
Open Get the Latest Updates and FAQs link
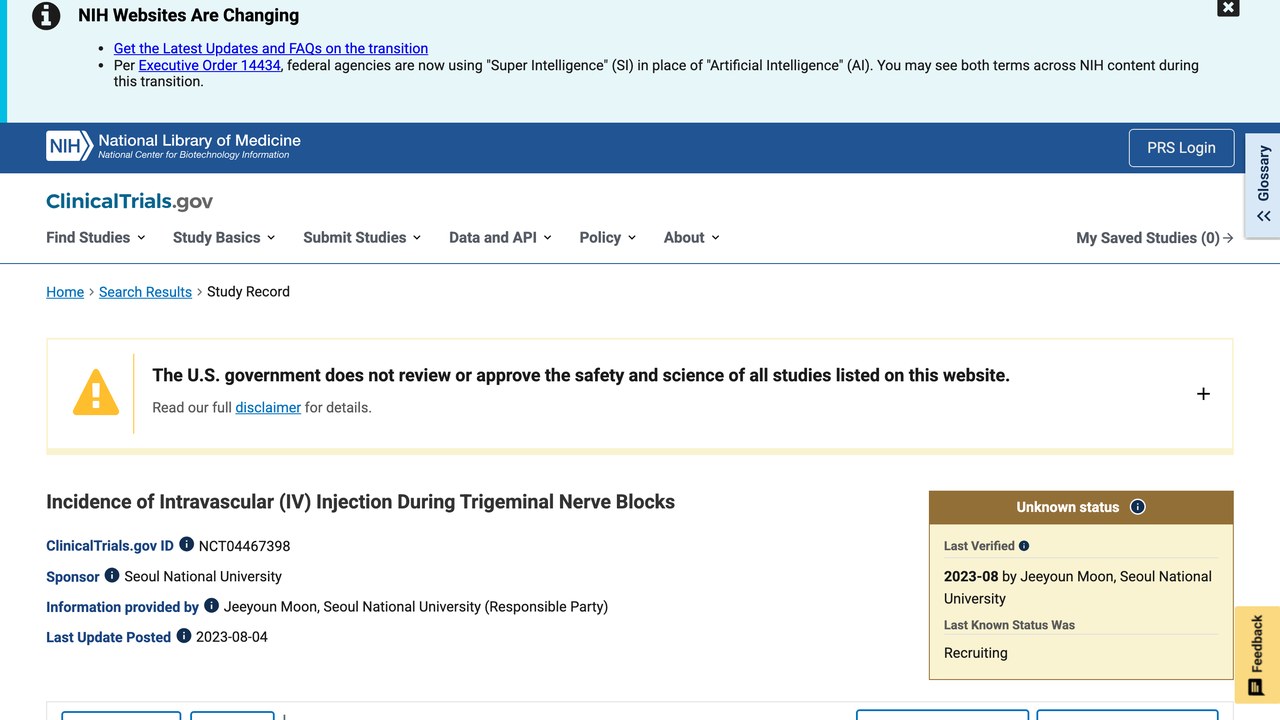(x=271, y=48)
